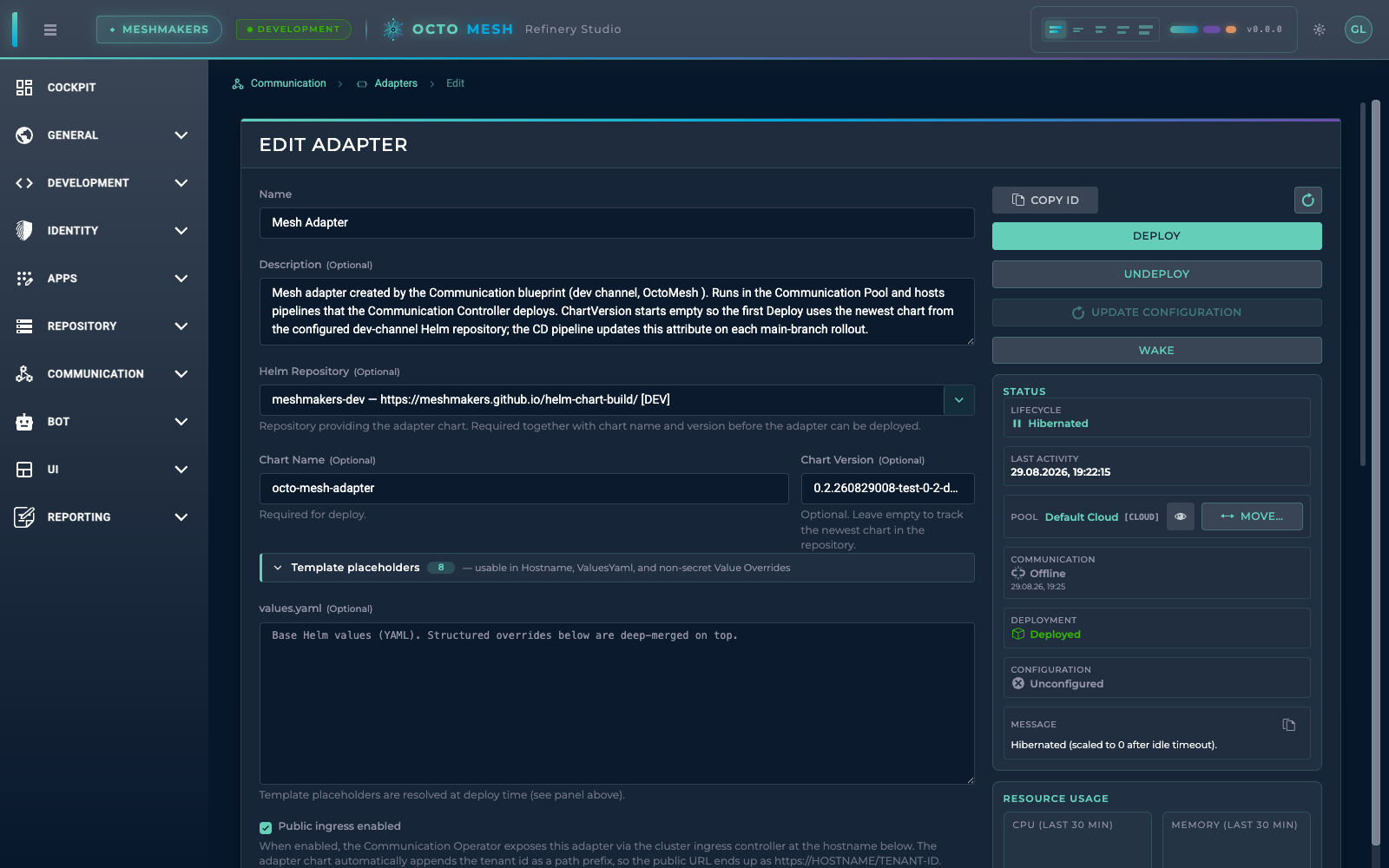Click the Adapters breadcrumb plug icon
Screen dimensions: 1389x868
362,84
